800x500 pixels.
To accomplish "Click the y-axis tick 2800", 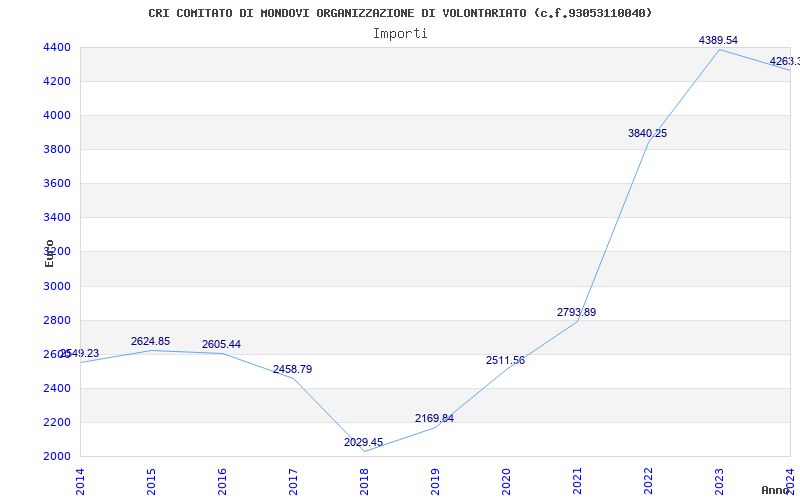I will [57, 320].
